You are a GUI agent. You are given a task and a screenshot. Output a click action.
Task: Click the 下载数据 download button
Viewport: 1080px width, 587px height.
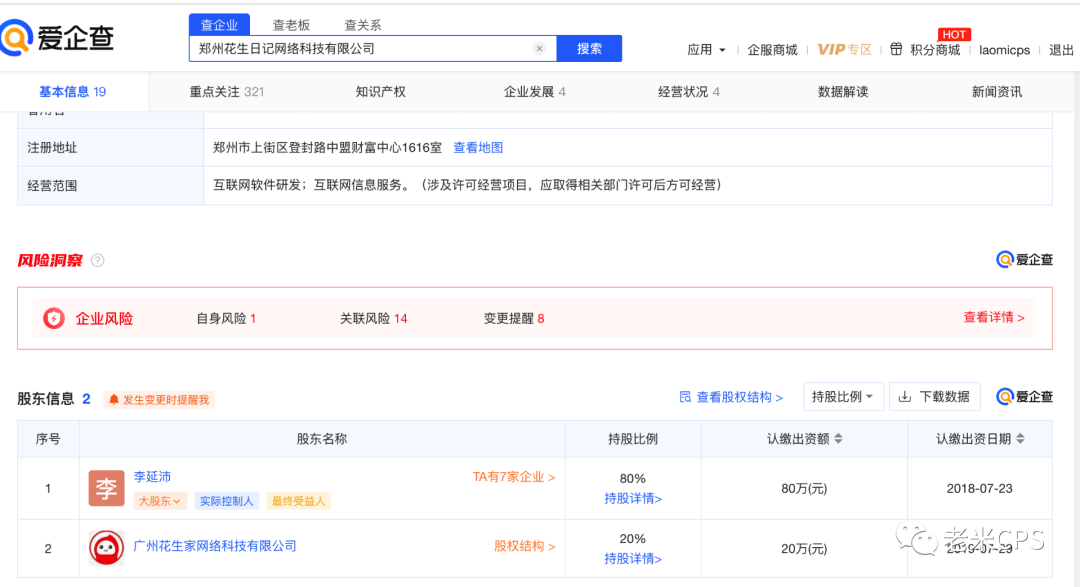point(935,397)
